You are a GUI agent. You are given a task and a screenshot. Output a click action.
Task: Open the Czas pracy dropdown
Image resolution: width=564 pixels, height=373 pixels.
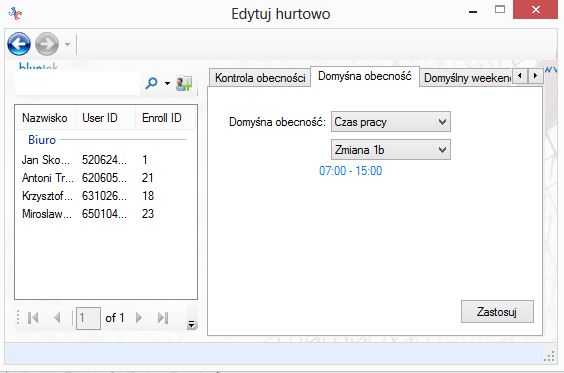391,122
